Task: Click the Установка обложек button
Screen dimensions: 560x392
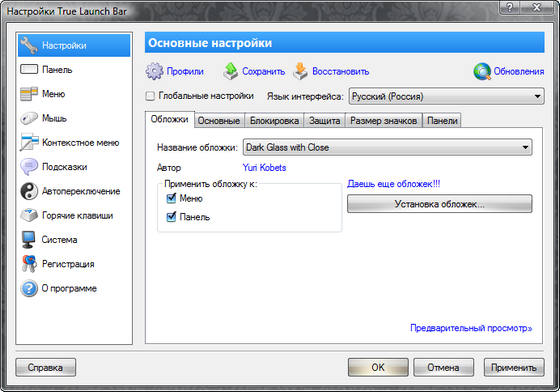Action: click(440, 204)
